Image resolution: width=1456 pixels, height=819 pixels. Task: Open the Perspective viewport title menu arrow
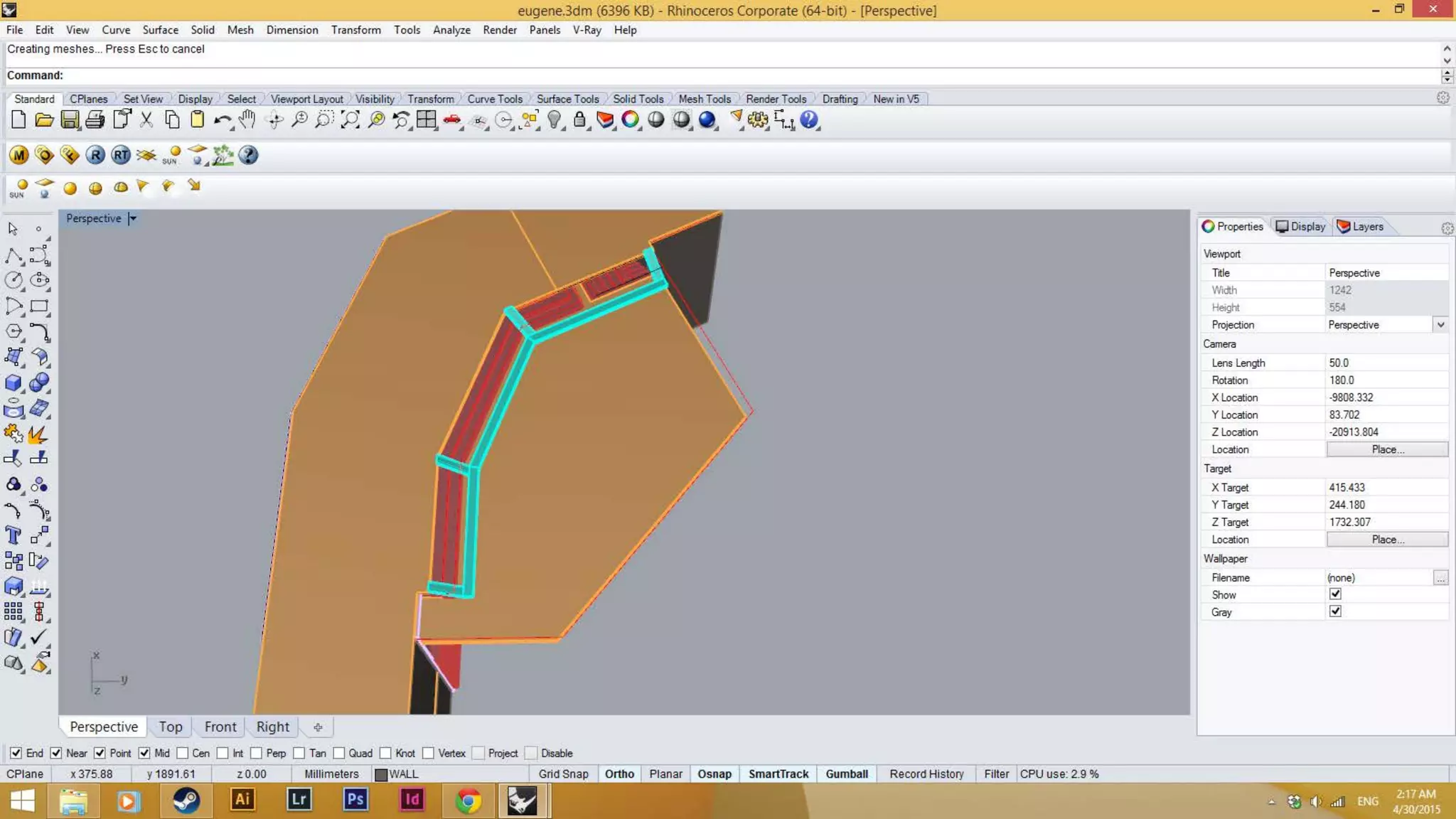[133, 218]
